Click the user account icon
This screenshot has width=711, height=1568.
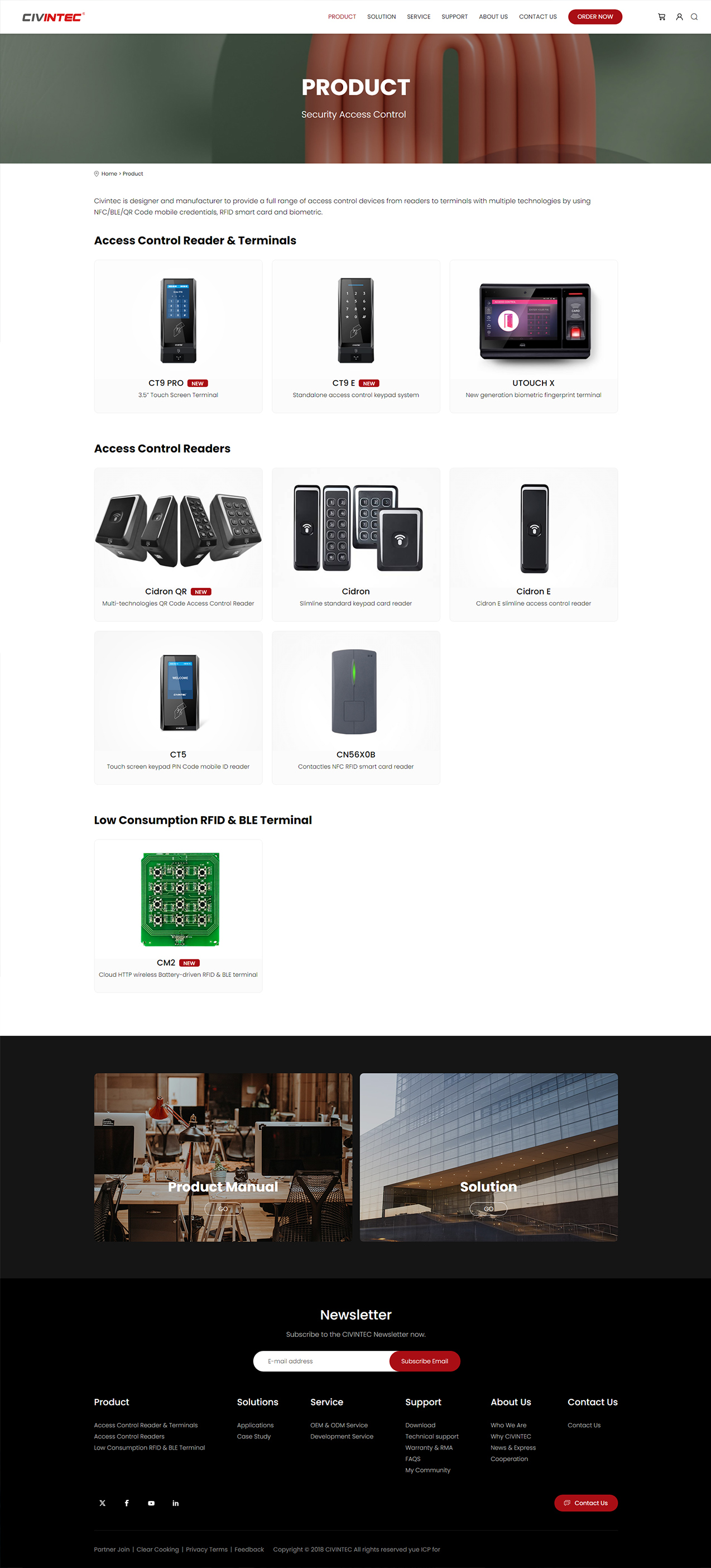pyautogui.click(x=679, y=17)
